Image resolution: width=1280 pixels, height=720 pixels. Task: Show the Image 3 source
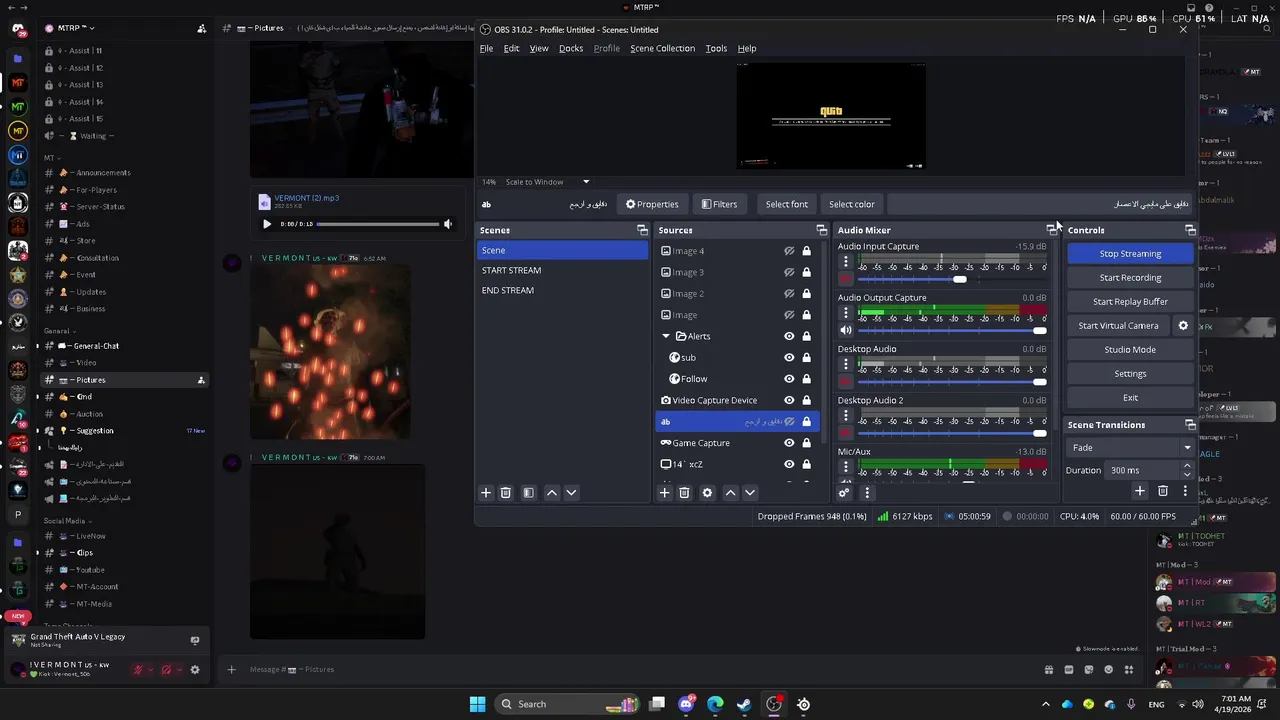pos(789,272)
